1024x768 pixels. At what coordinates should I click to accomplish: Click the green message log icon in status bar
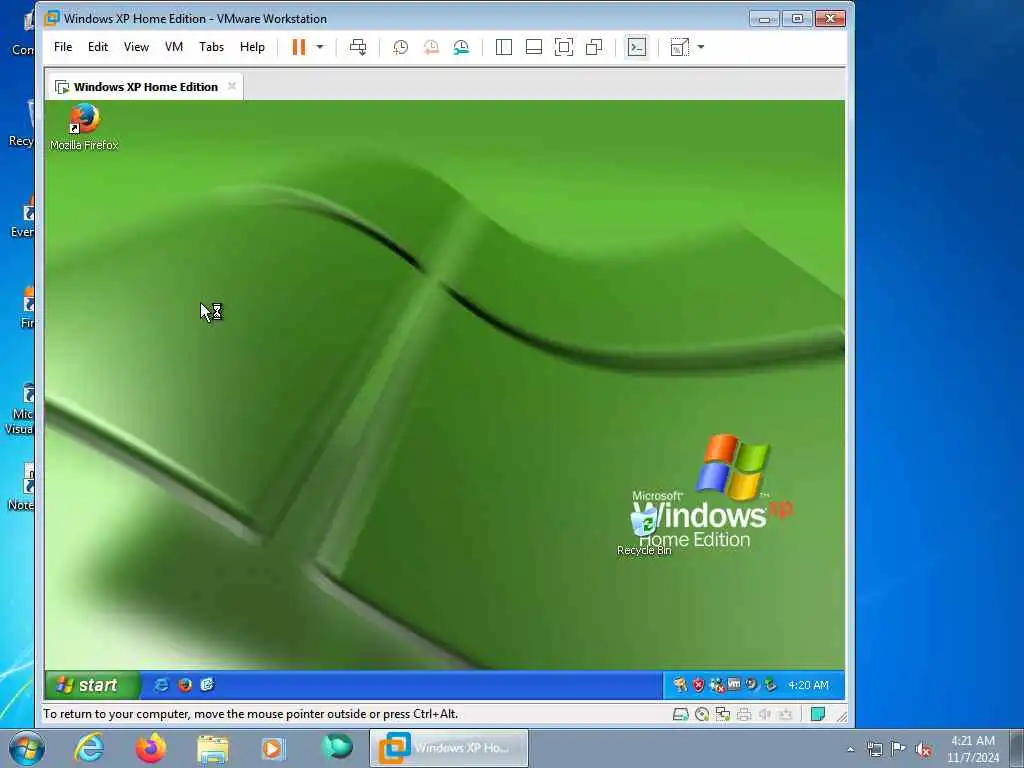pyautogui.click(x=818, y=714)
